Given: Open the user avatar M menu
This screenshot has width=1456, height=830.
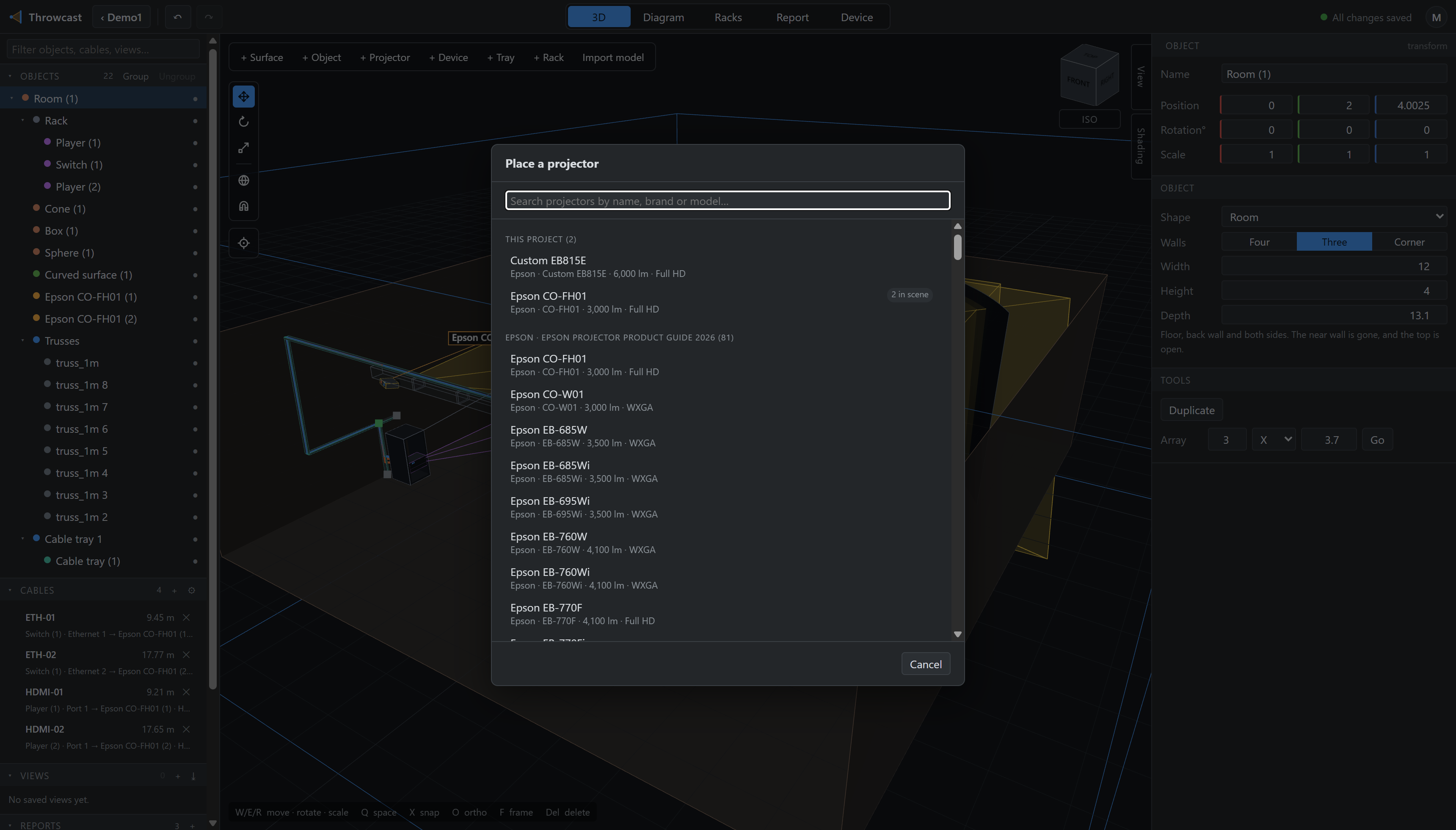Looking at the screenshot, I should coord(1436,17).
